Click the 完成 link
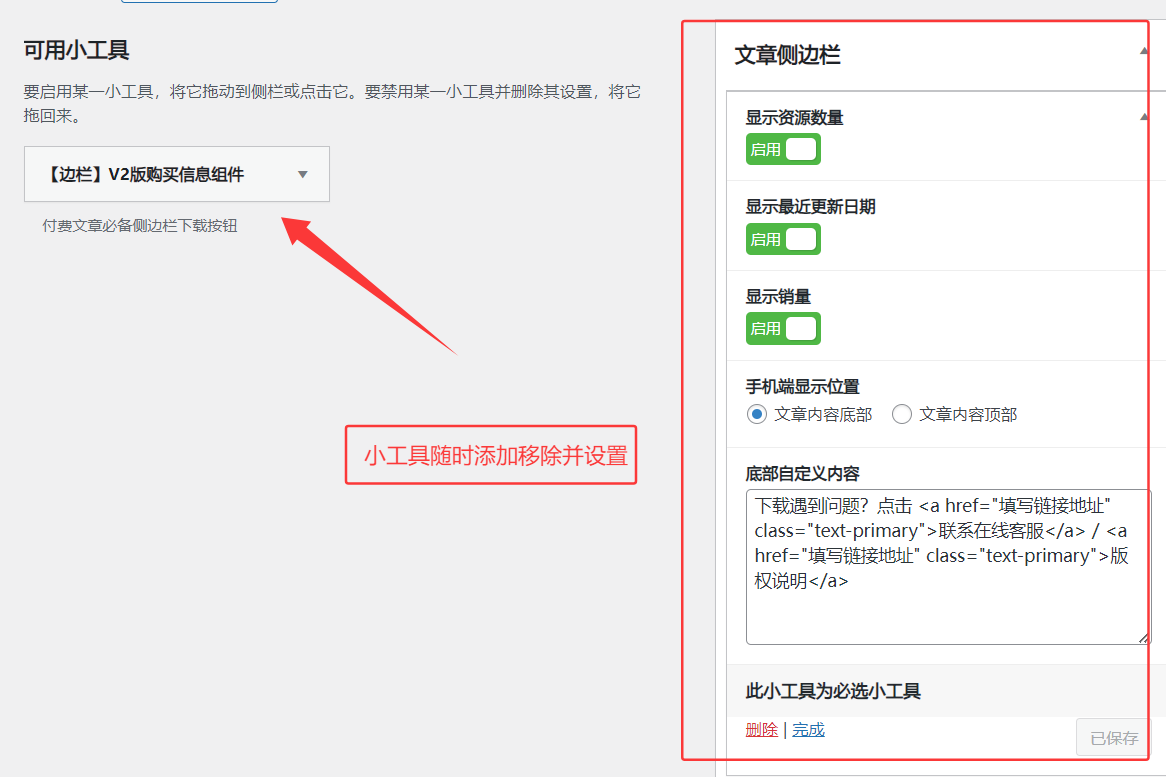This screenshot has height=777, width=1166. 808,730
